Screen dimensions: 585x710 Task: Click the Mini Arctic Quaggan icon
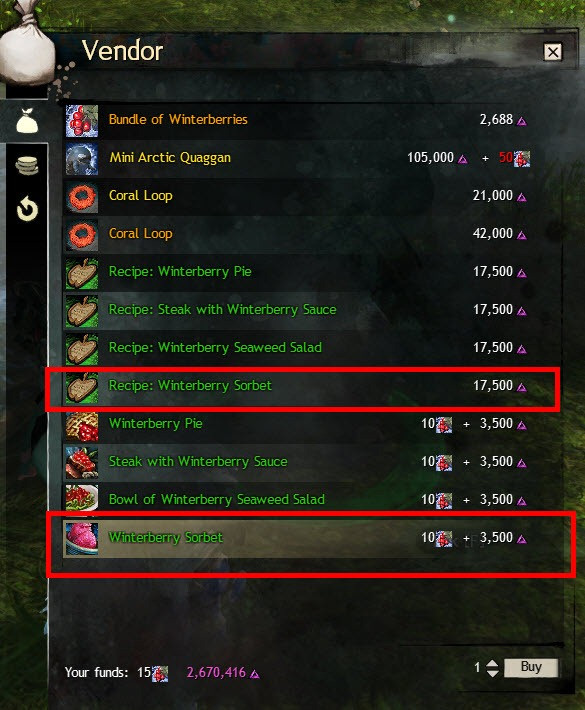click(82, 159)
